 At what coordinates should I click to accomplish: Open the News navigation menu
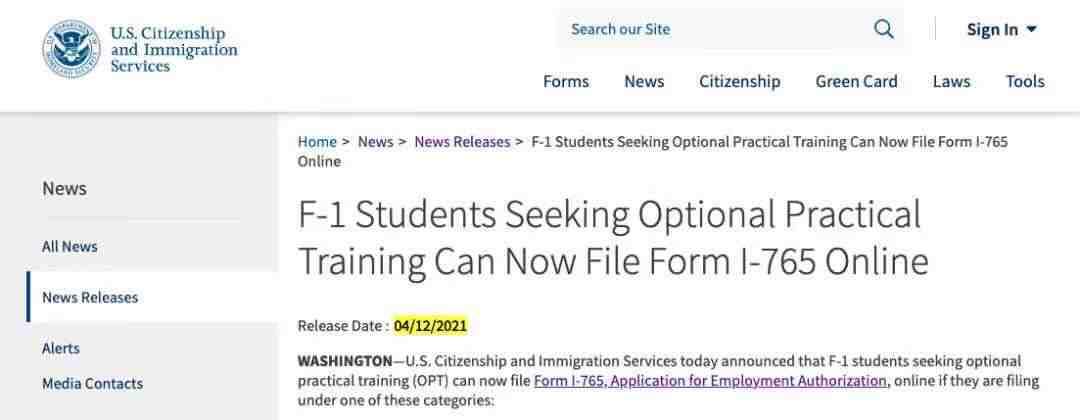coord(644,81)
